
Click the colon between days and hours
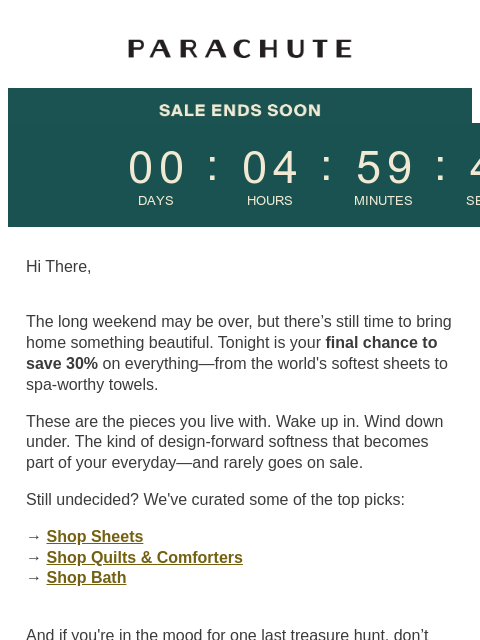[x=213, y=167]
